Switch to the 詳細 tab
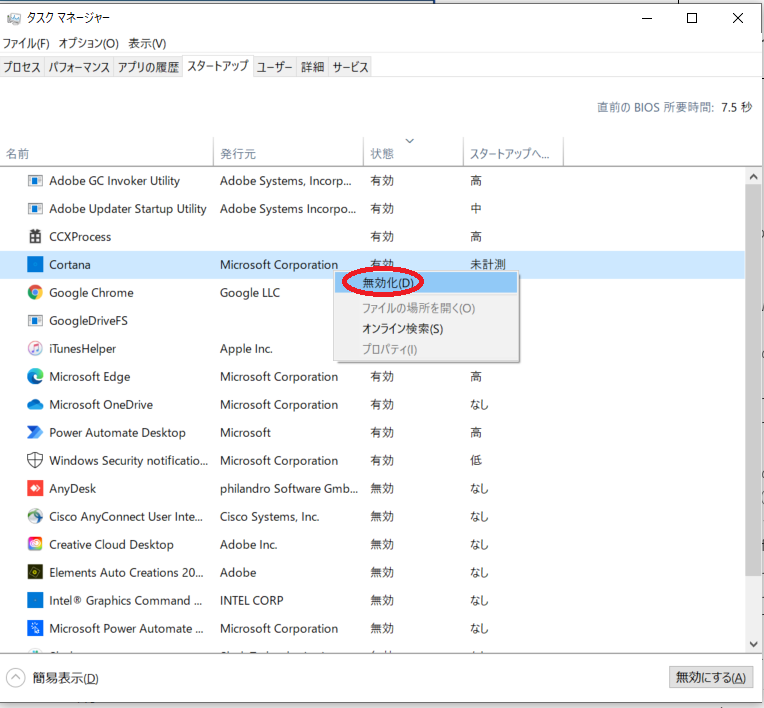Screen dimensions: 764x708 click(312, 67)
